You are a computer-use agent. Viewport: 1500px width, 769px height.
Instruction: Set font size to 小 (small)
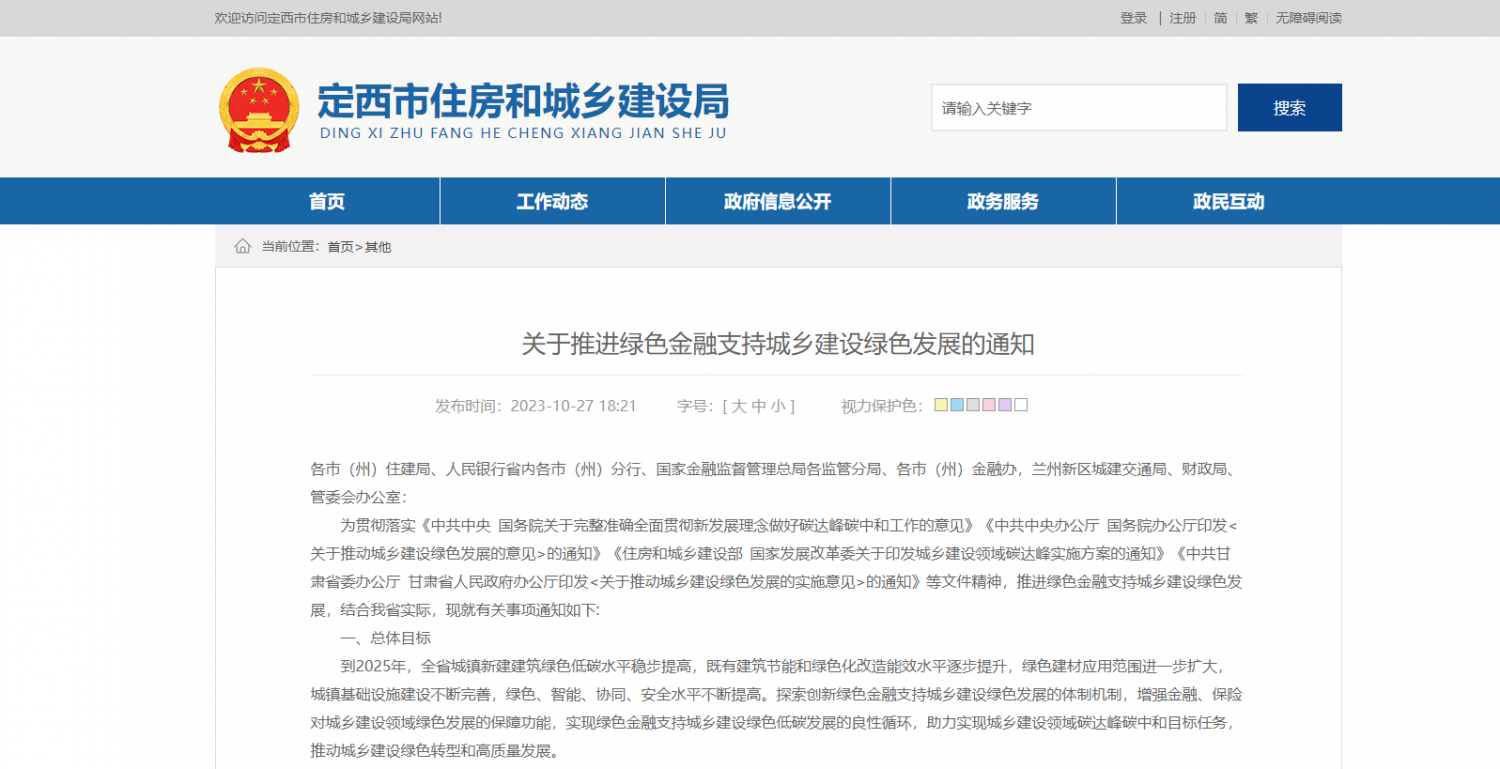(778, 406)
